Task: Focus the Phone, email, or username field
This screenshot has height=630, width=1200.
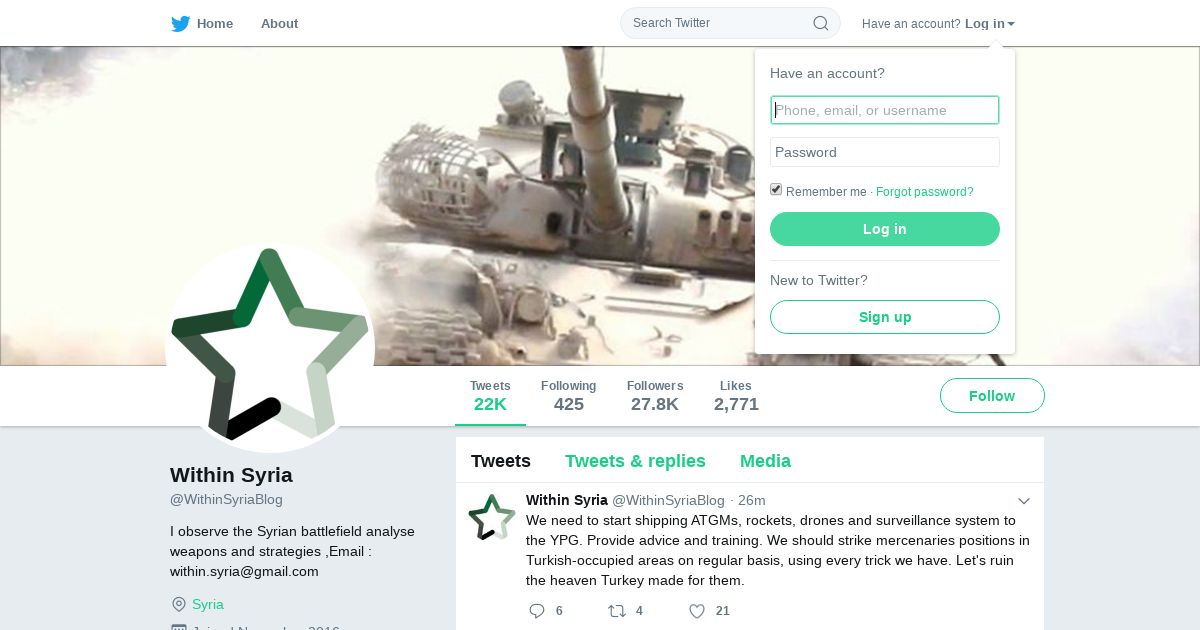Action: (885, 110)
